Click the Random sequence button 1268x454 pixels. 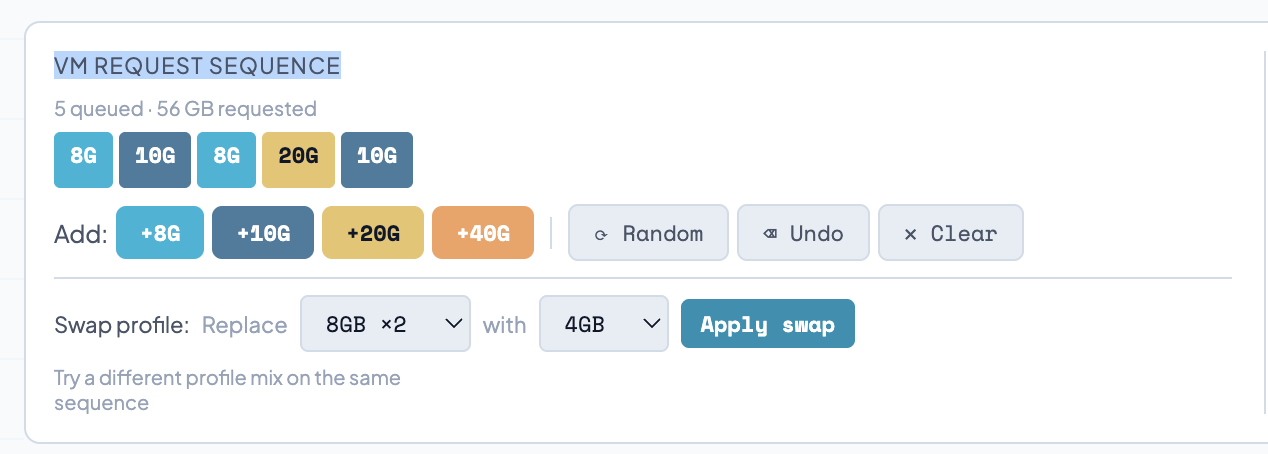point(648,233)
